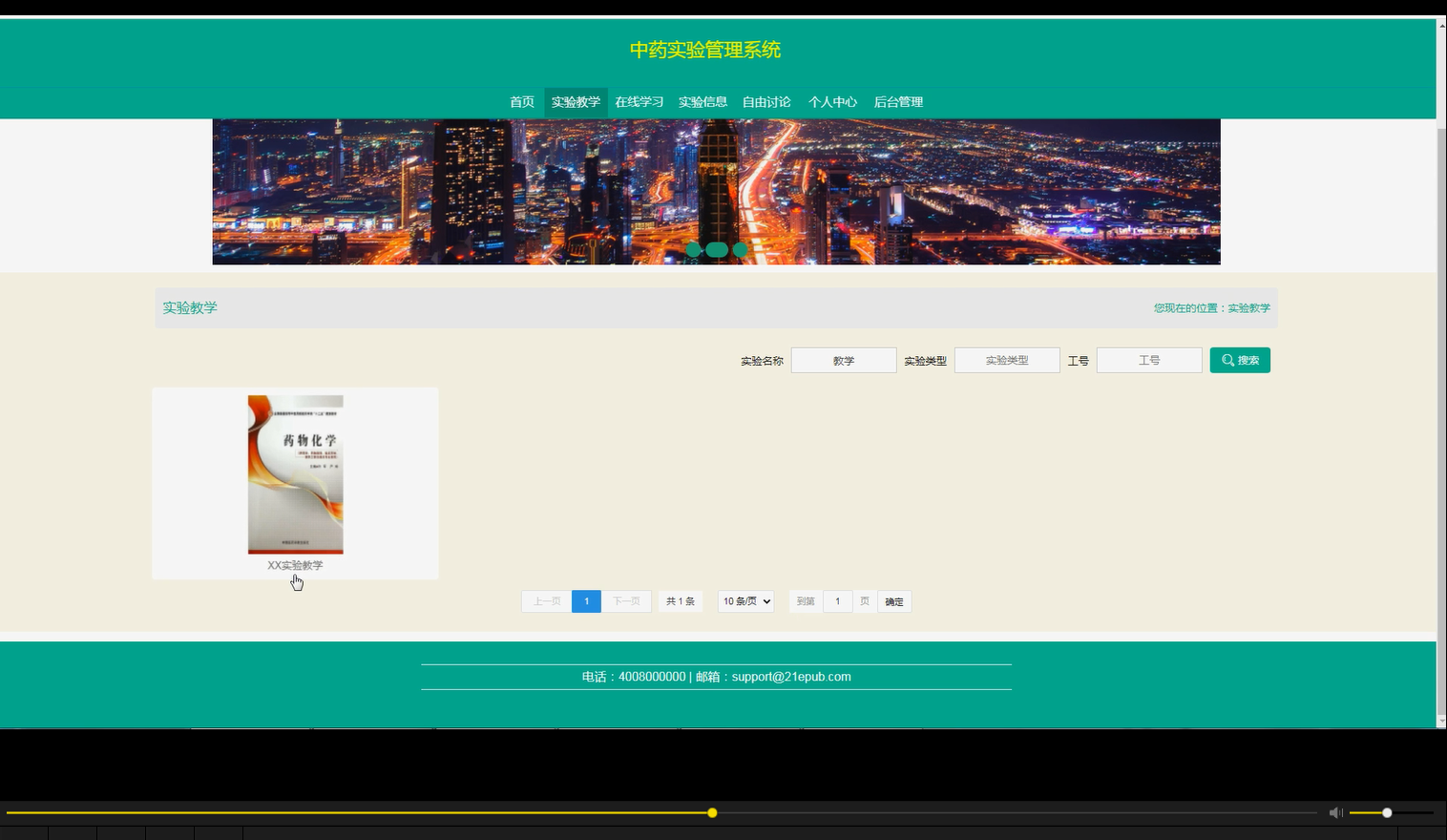Open the 个人中心 section
The height and width of the screenshot is (840, 1447).
[x=833, y=101]
